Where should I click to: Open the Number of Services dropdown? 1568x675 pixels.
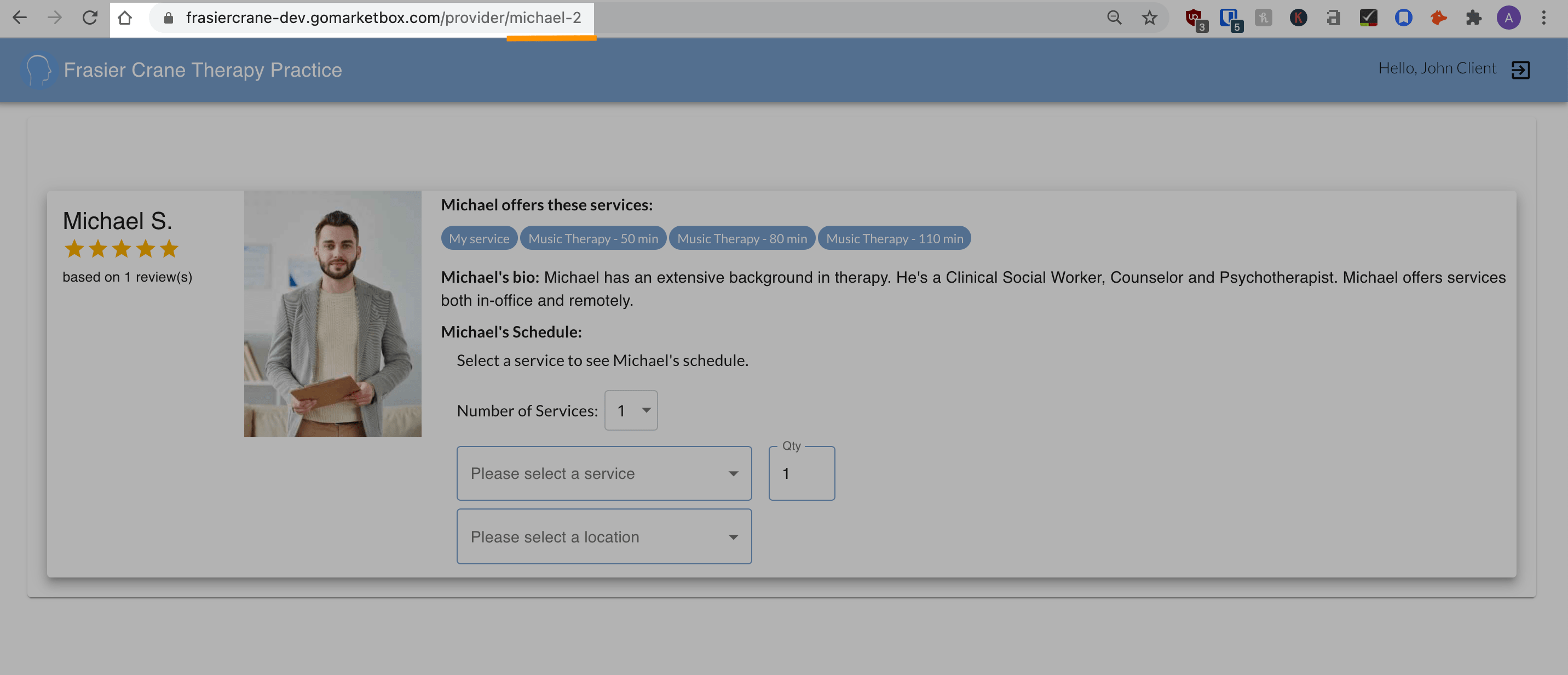pos(631,410)
